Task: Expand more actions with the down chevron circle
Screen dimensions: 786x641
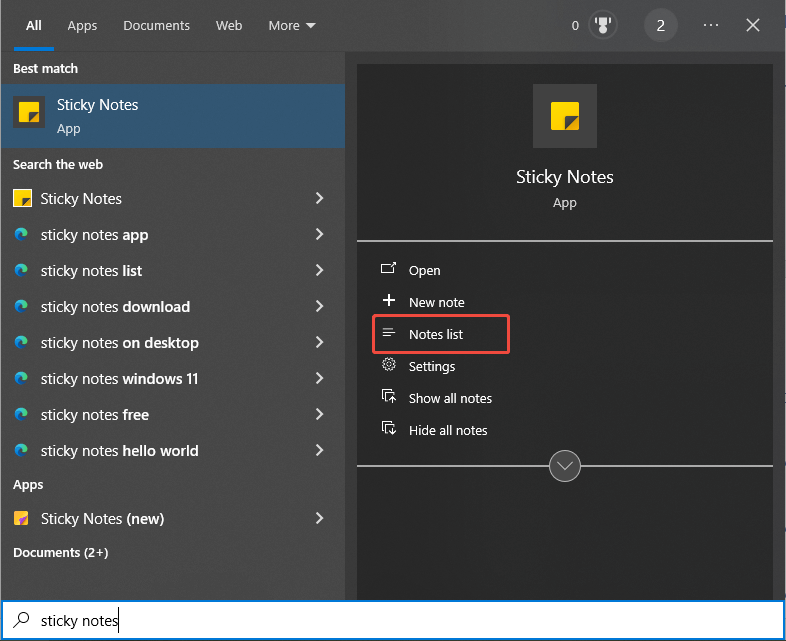Action: click(565, 466)
